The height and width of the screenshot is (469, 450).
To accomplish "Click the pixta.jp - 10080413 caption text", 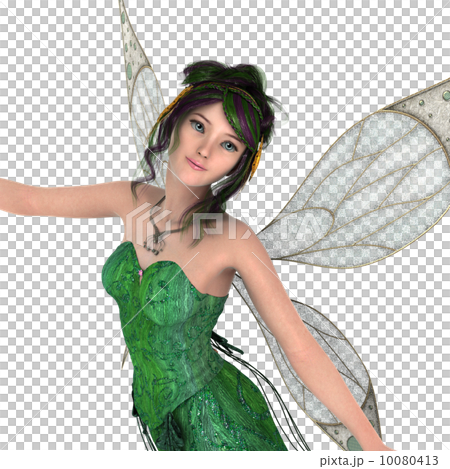I will point(379,461).
